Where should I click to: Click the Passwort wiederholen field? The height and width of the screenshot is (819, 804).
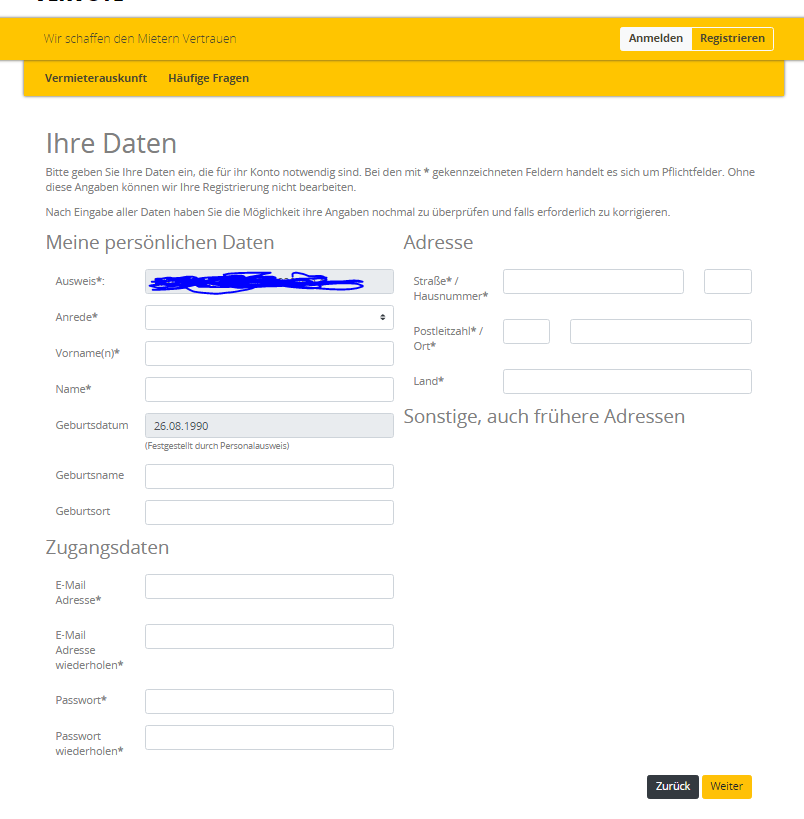269,737
